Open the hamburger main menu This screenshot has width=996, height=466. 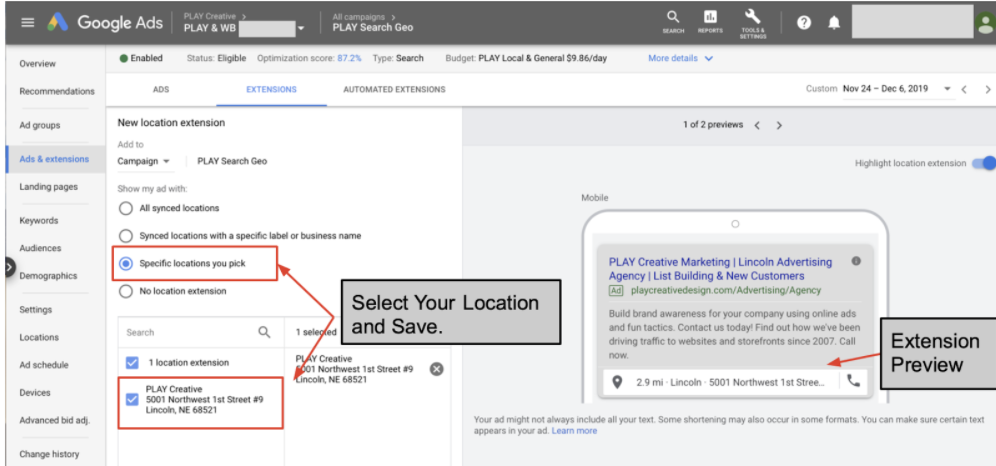click(x=27, y=23)
